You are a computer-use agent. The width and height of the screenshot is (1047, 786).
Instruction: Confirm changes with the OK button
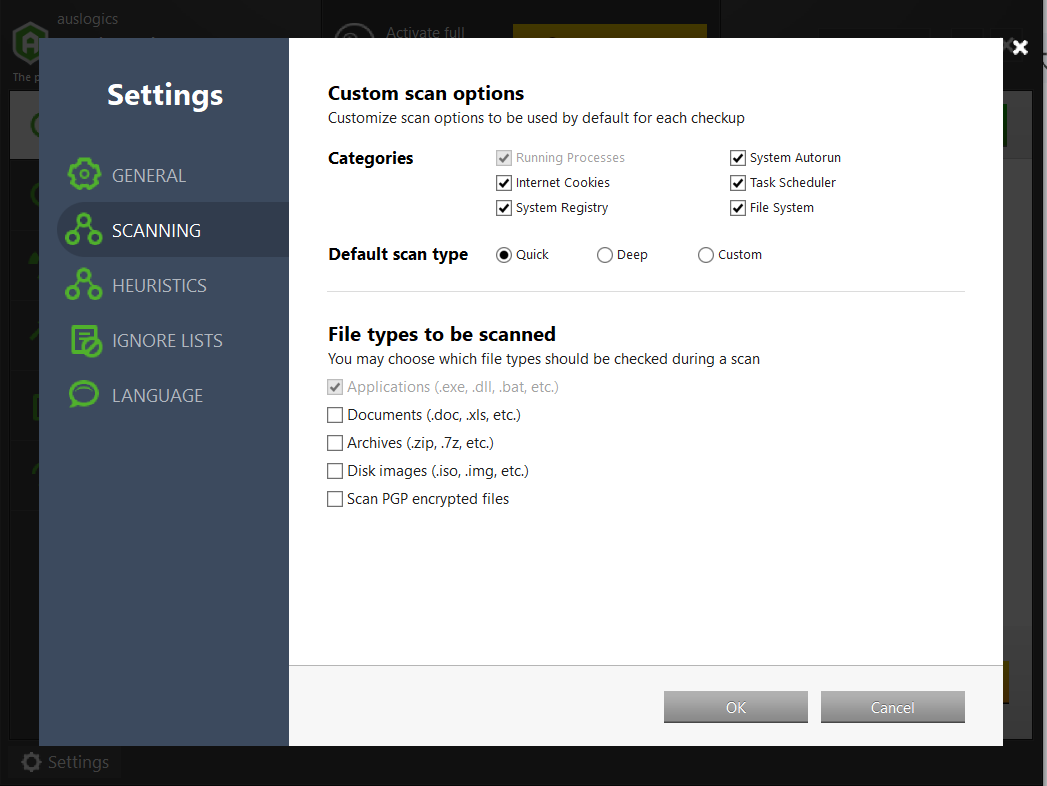click(735, 706)
